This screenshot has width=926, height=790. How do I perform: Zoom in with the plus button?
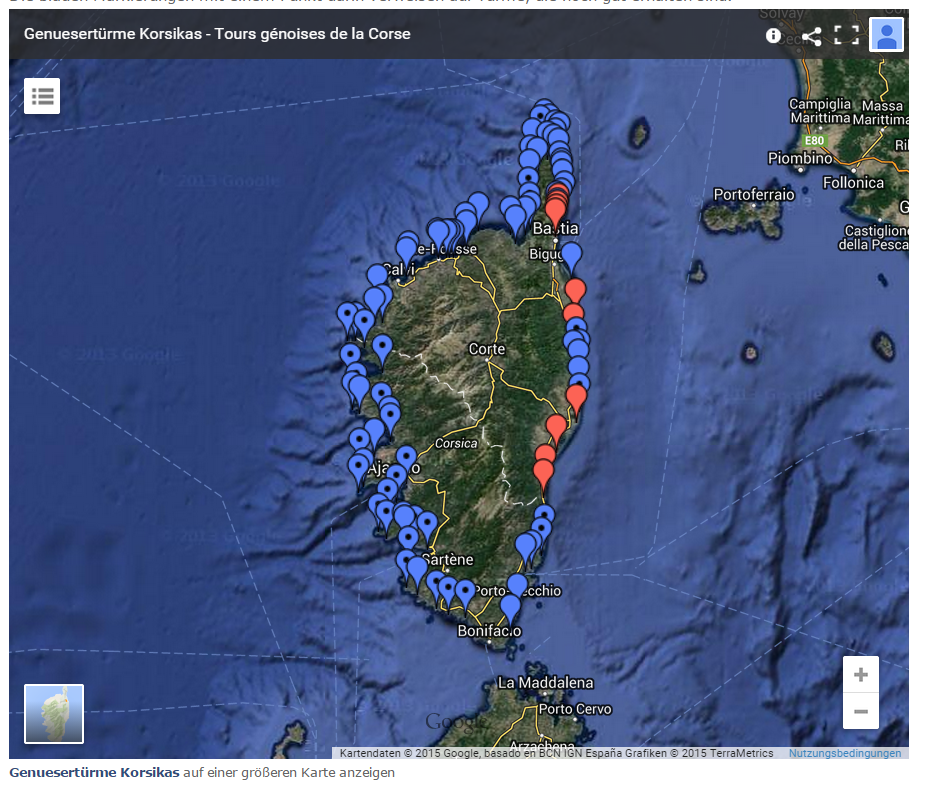pyautogui.click(x=860, y=674)
